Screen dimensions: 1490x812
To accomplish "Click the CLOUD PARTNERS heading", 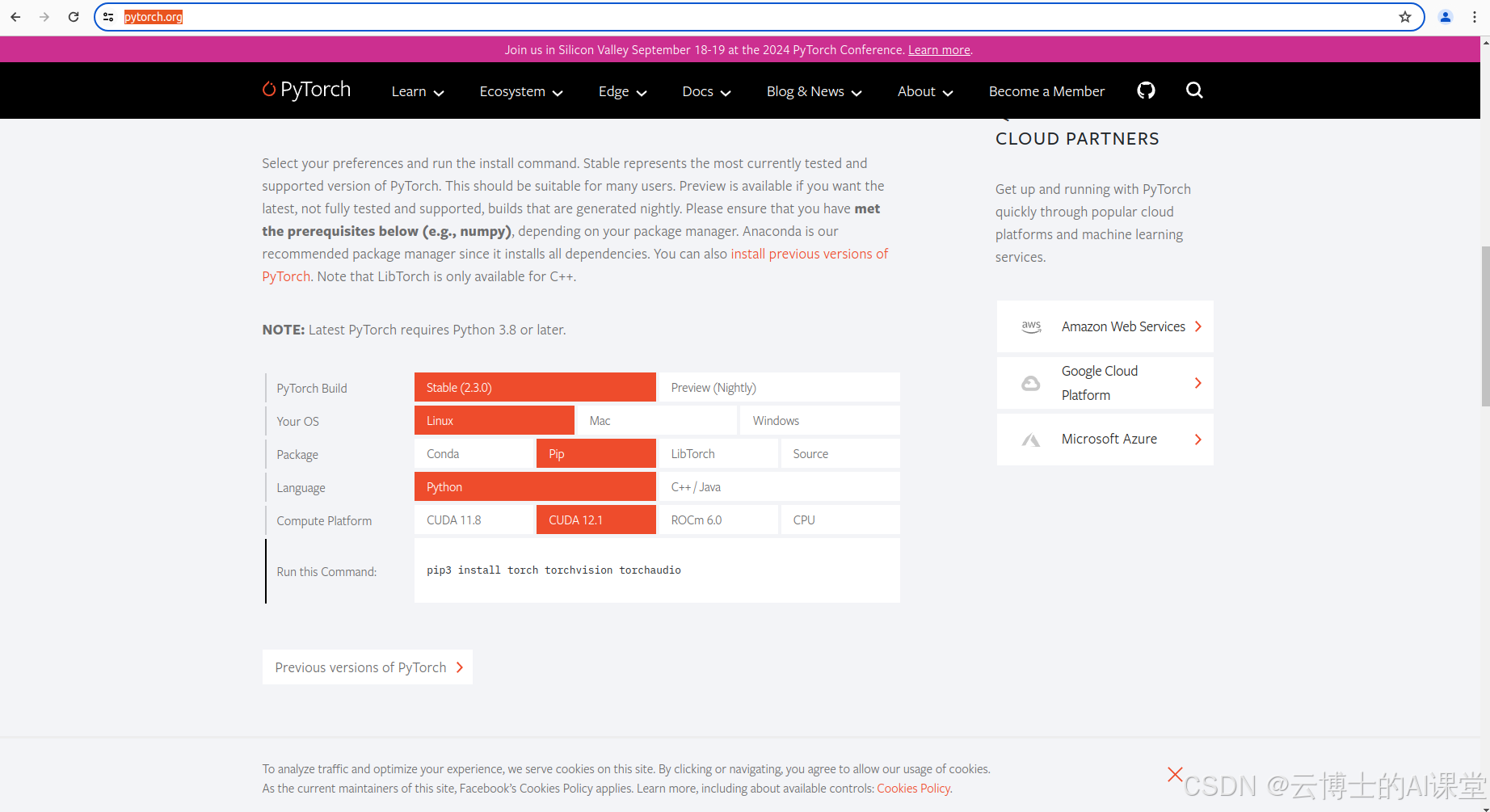I will (x=1077, y=139).
